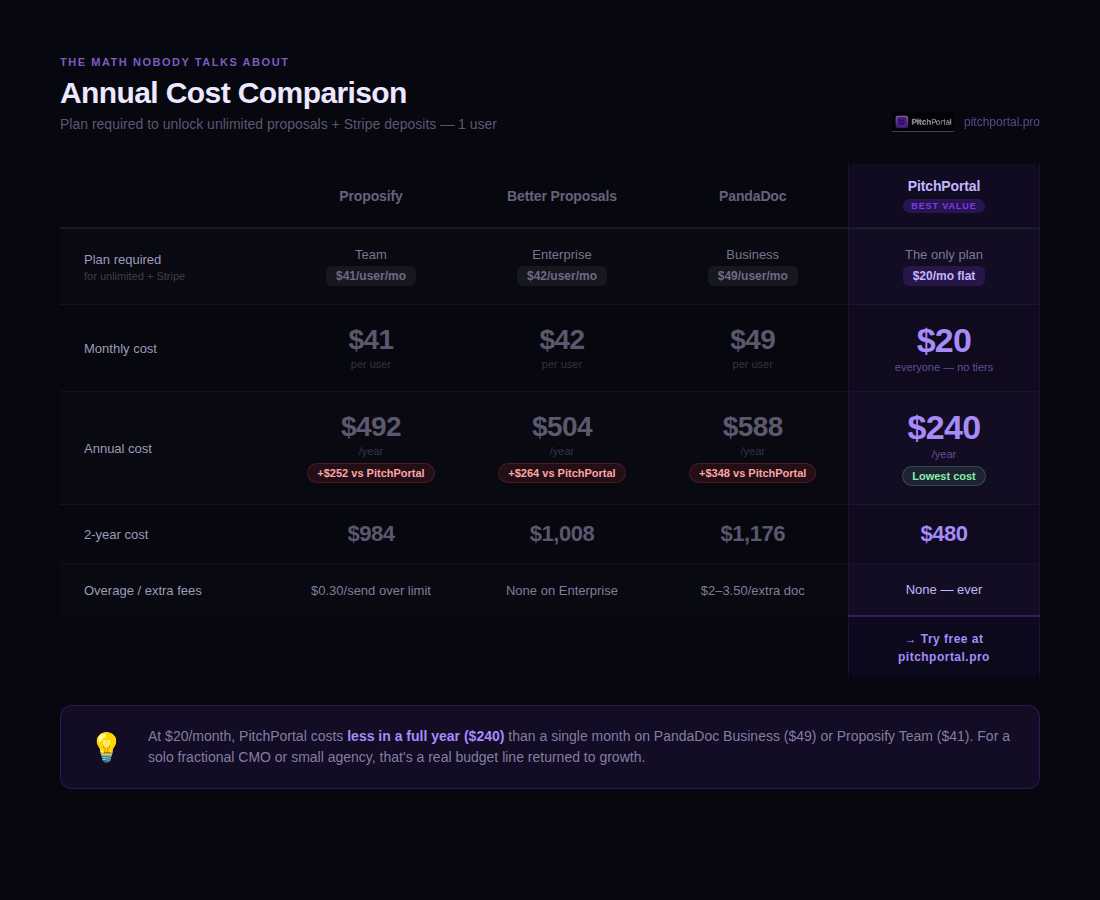The width and height of the screenshot is (1100, 900).
Task: Click the Plan required row label
Action: 123,260
